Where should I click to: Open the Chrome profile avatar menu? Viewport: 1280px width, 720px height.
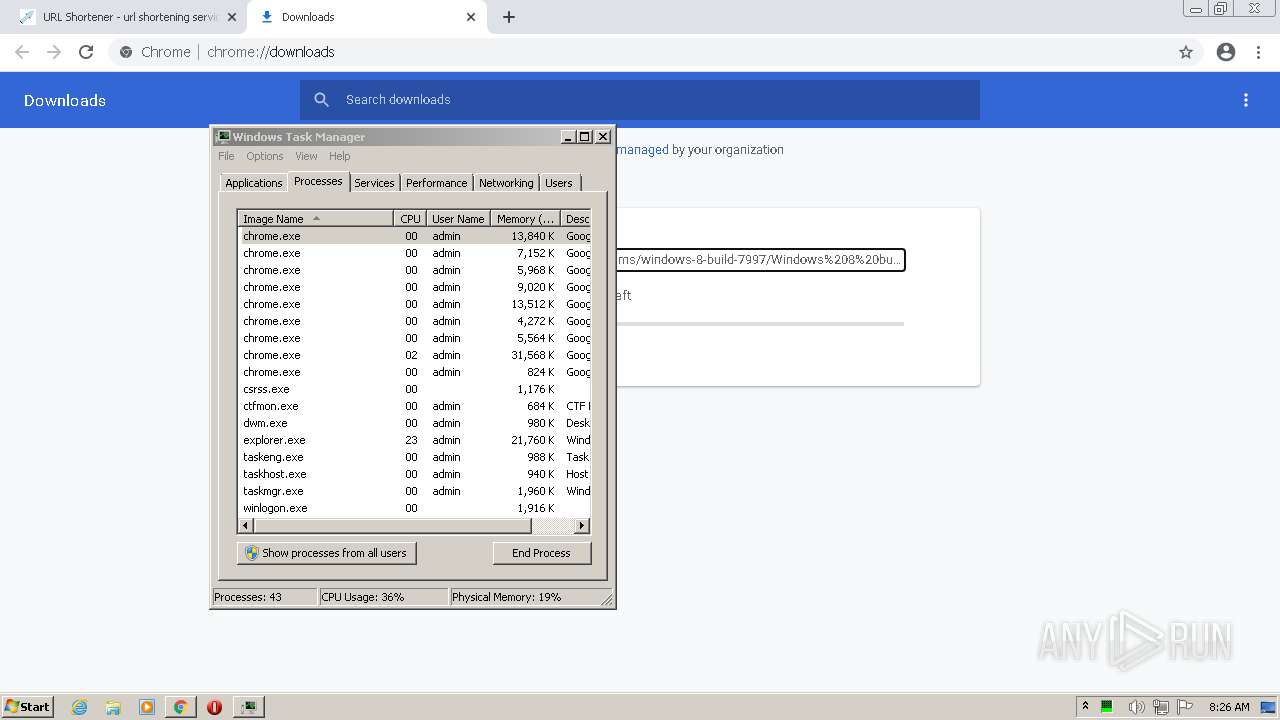(1226, 52)
